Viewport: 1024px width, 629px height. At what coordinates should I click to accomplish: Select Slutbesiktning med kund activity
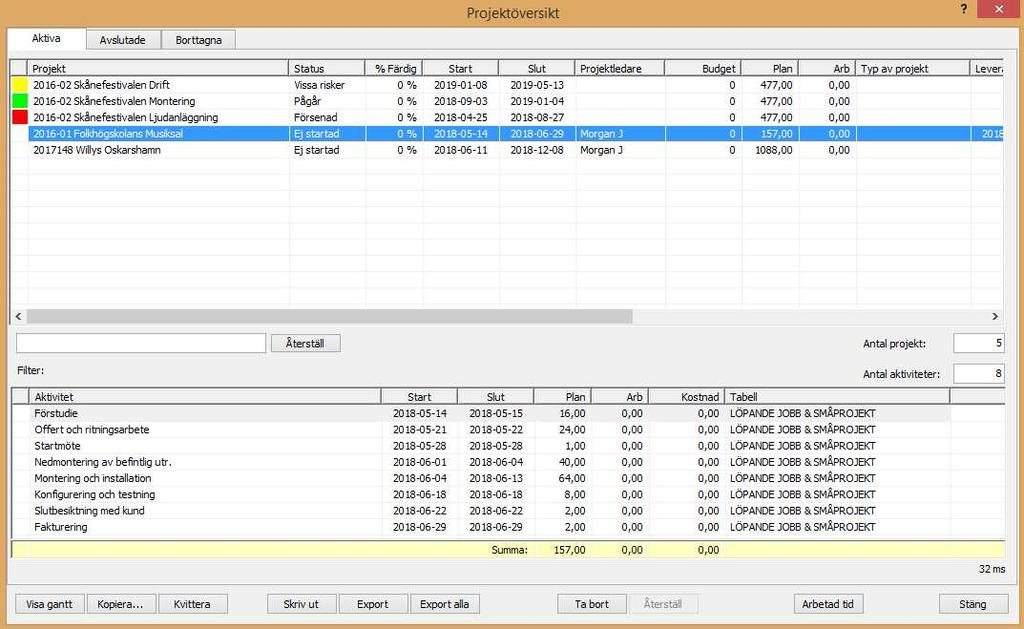click(89, 511)
